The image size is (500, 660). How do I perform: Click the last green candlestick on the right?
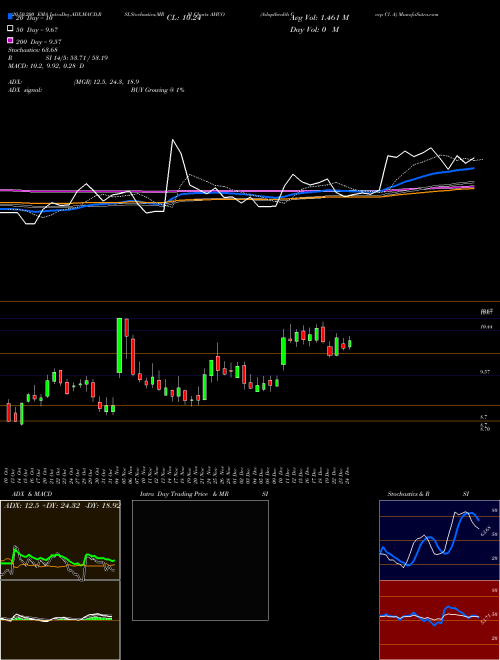pyautogui.click(x=350, y=343)
